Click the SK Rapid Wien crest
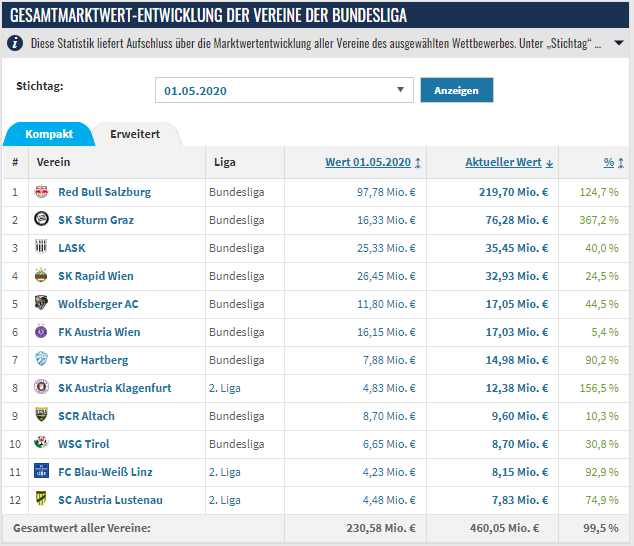 pyautogui.click(x=41, y=275)
